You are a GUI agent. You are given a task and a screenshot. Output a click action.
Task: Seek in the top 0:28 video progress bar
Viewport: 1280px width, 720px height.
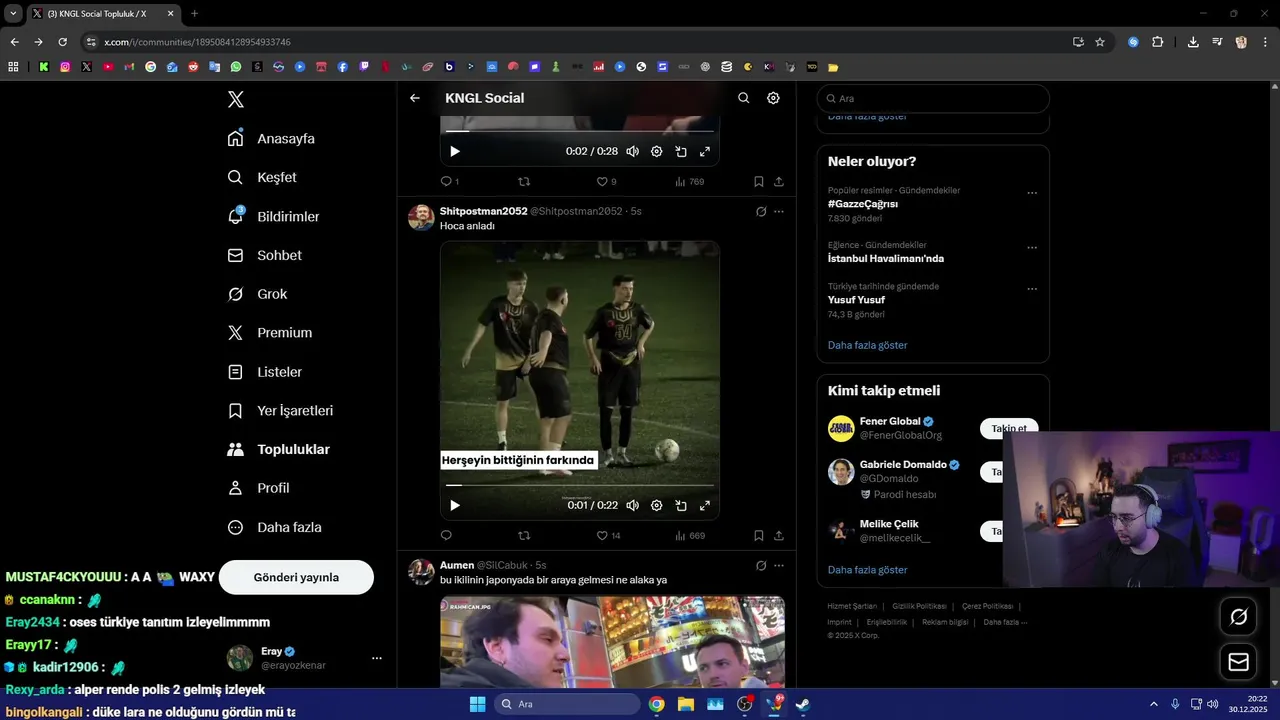(x=580, y=131)
